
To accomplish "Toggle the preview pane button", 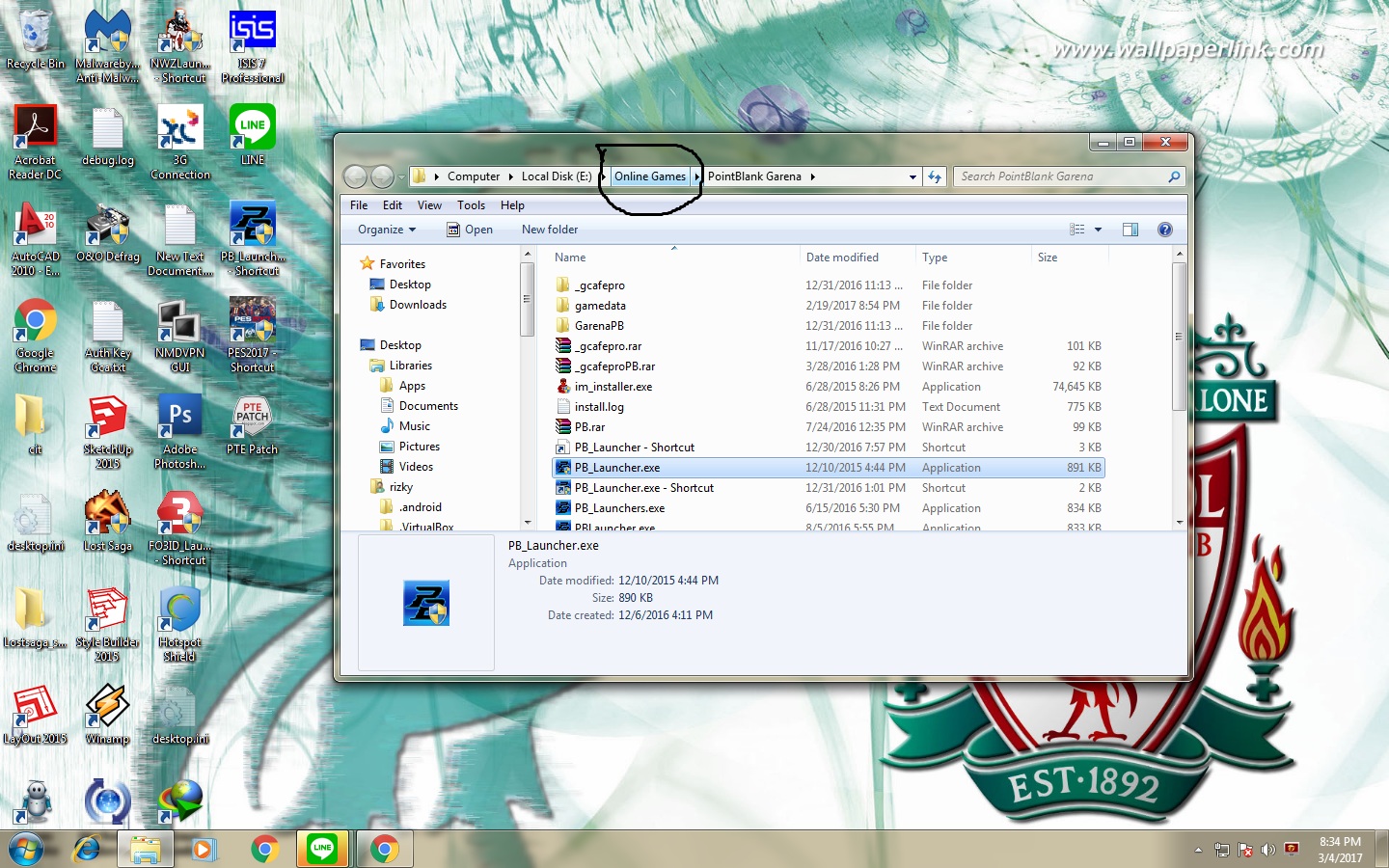I will pyautogui.click(x=1130, y=230).
